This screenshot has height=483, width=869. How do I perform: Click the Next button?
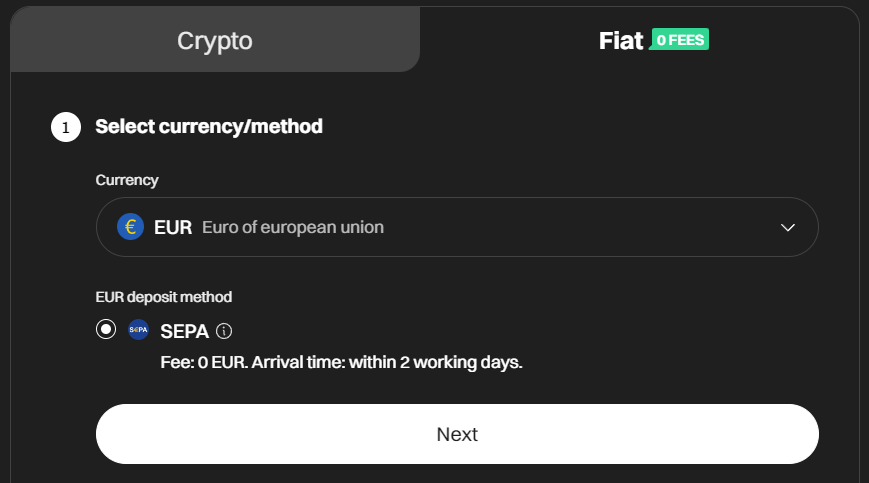pyautogui.click(x=457, y=434)
